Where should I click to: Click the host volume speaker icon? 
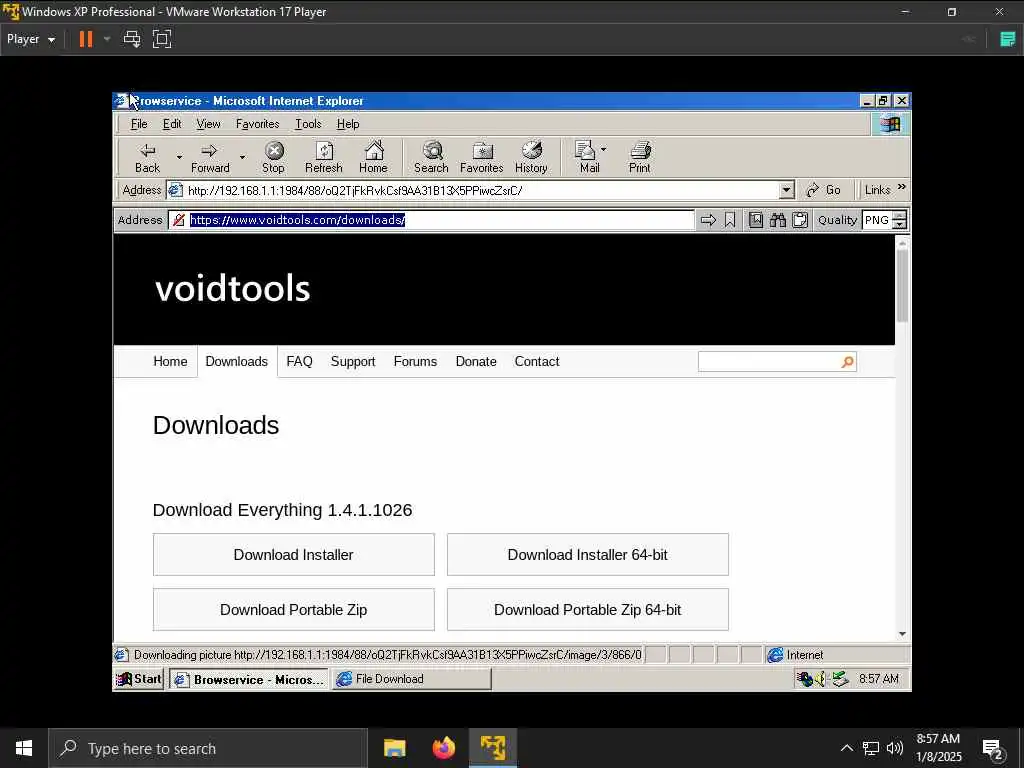click(x=895, y=748)
